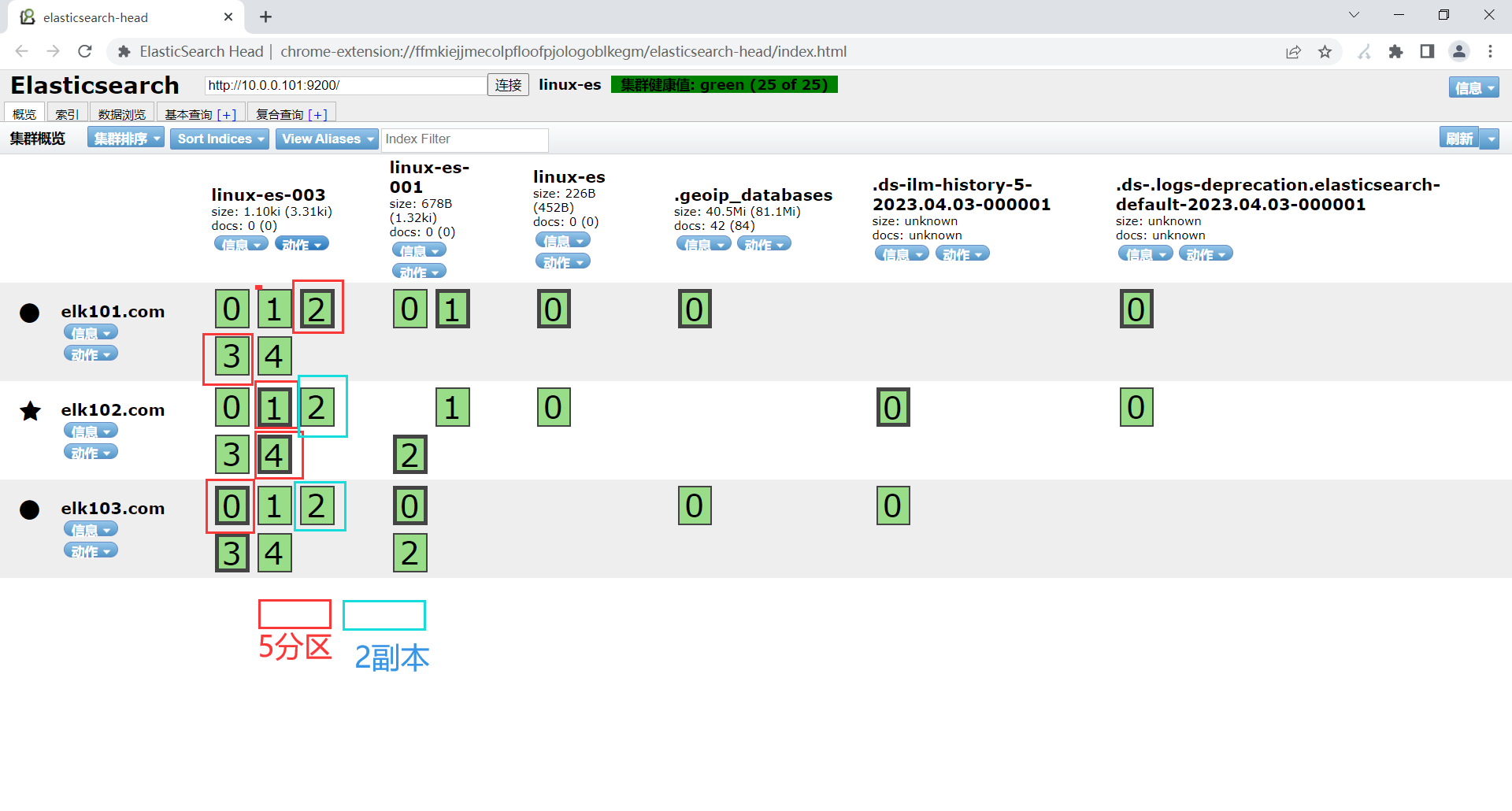This screenshot has width=1512, height=811.
Task: Open 动作 dropdown for .geoip_databases index
Action: [764, 244]
